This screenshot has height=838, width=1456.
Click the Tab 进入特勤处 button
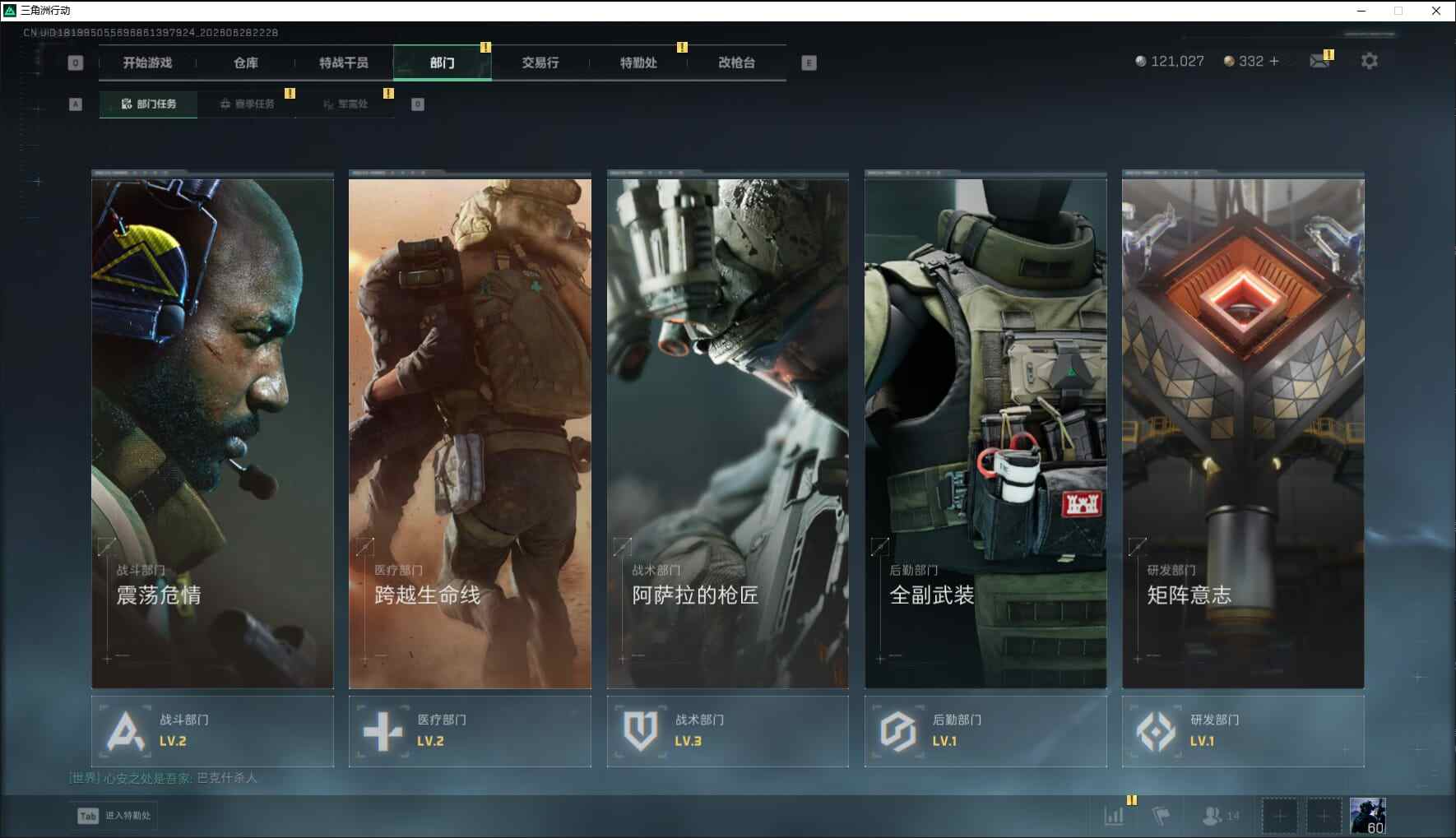click(x=114, y=816)
